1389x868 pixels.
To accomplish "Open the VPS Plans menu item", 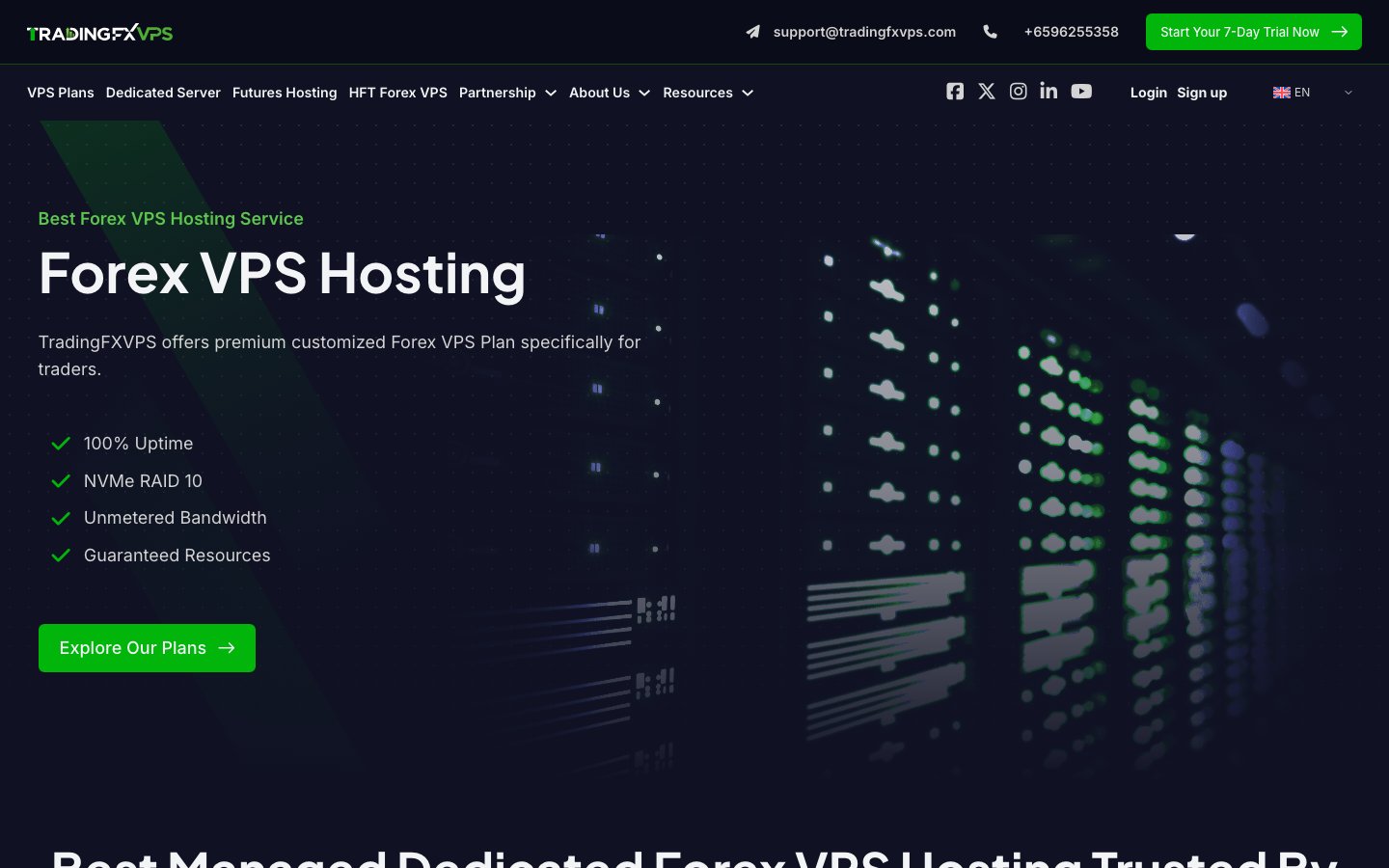I will point(61,93).
